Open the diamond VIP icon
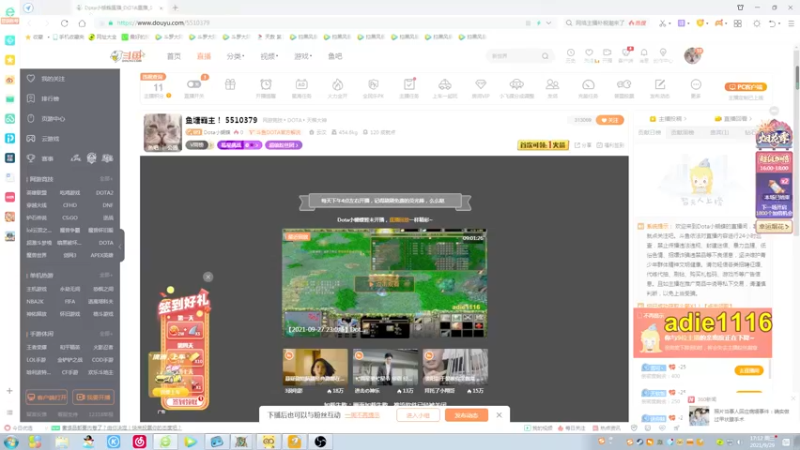 click(481, 84)
